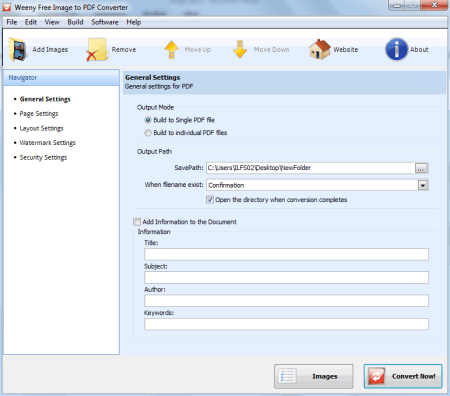Click the Navigator panel header

[61, 78]
